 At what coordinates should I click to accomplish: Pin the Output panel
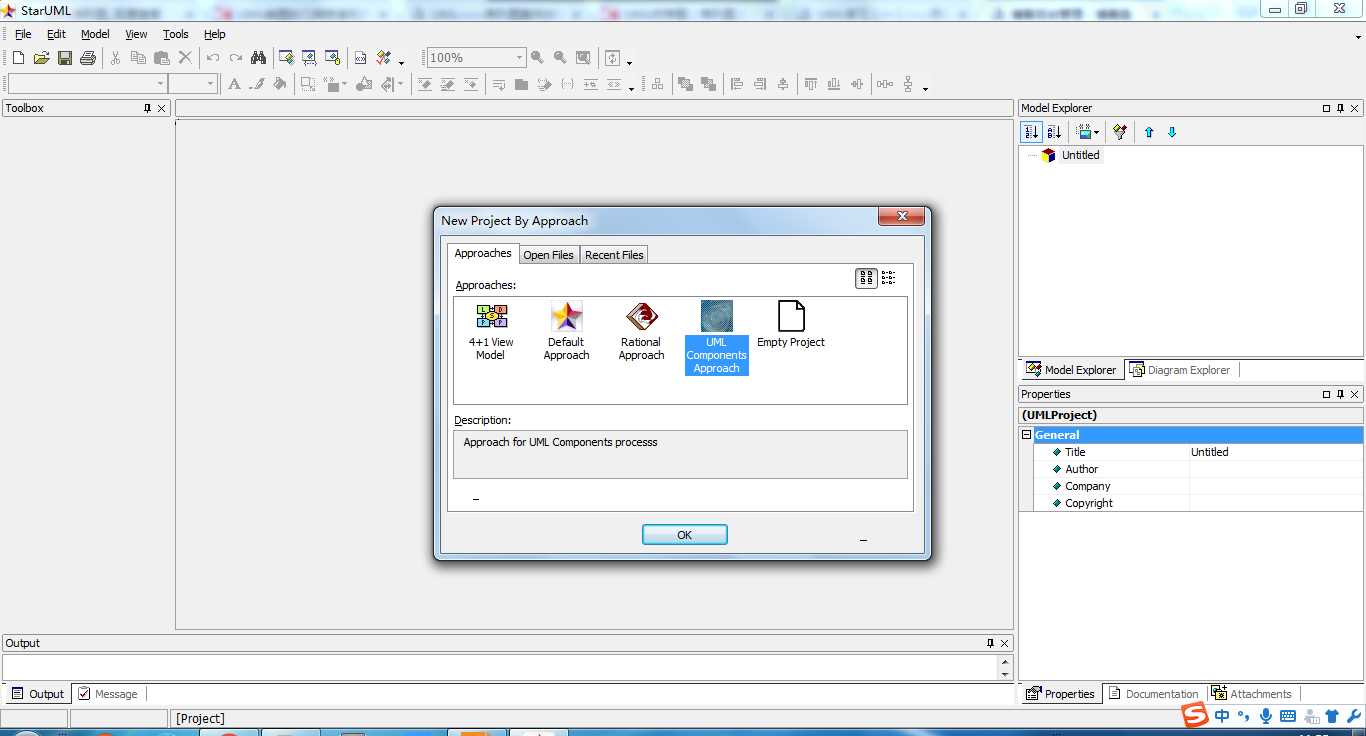pyautogui.click(x=991, y=643)
